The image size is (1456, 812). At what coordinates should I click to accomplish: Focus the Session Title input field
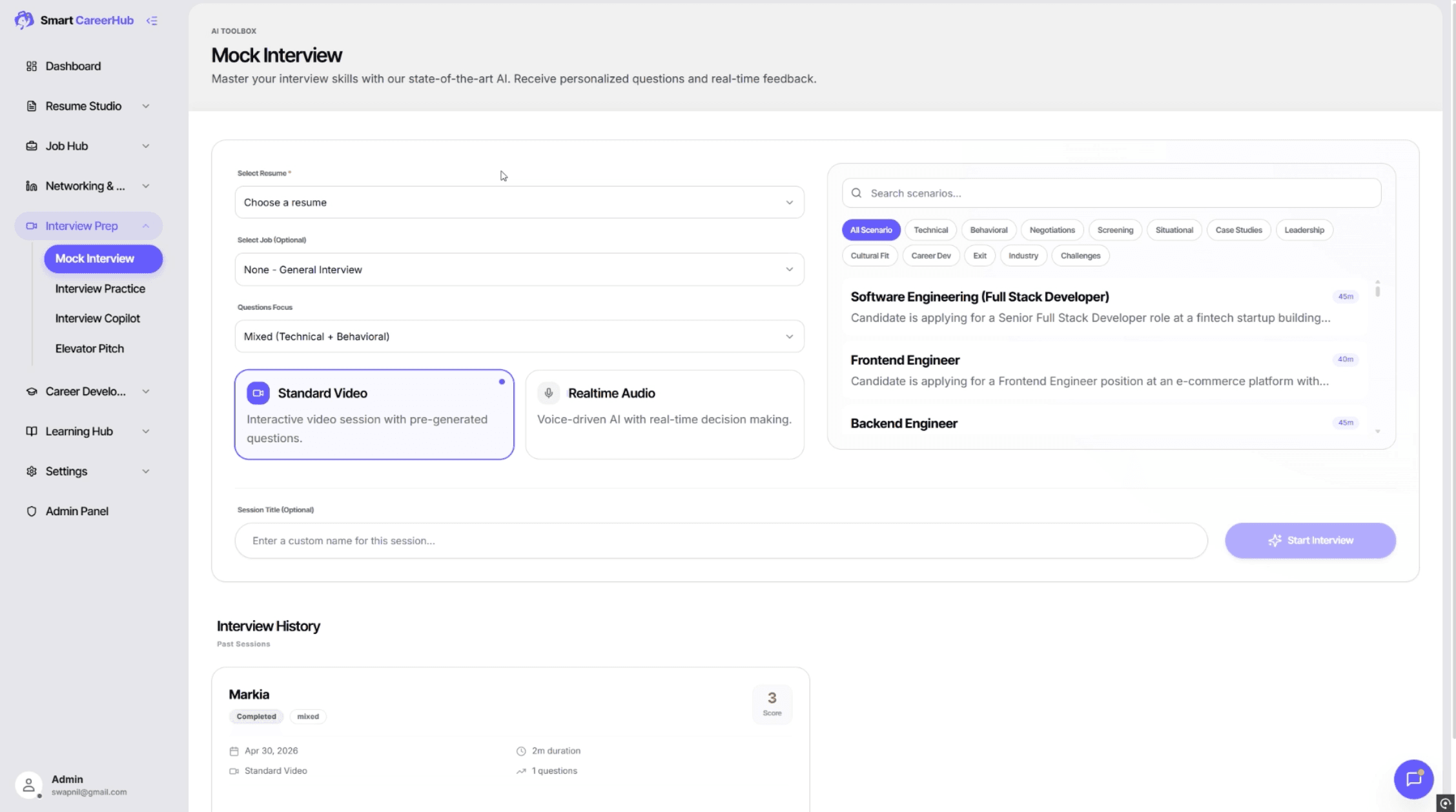[x=721, y=540]
